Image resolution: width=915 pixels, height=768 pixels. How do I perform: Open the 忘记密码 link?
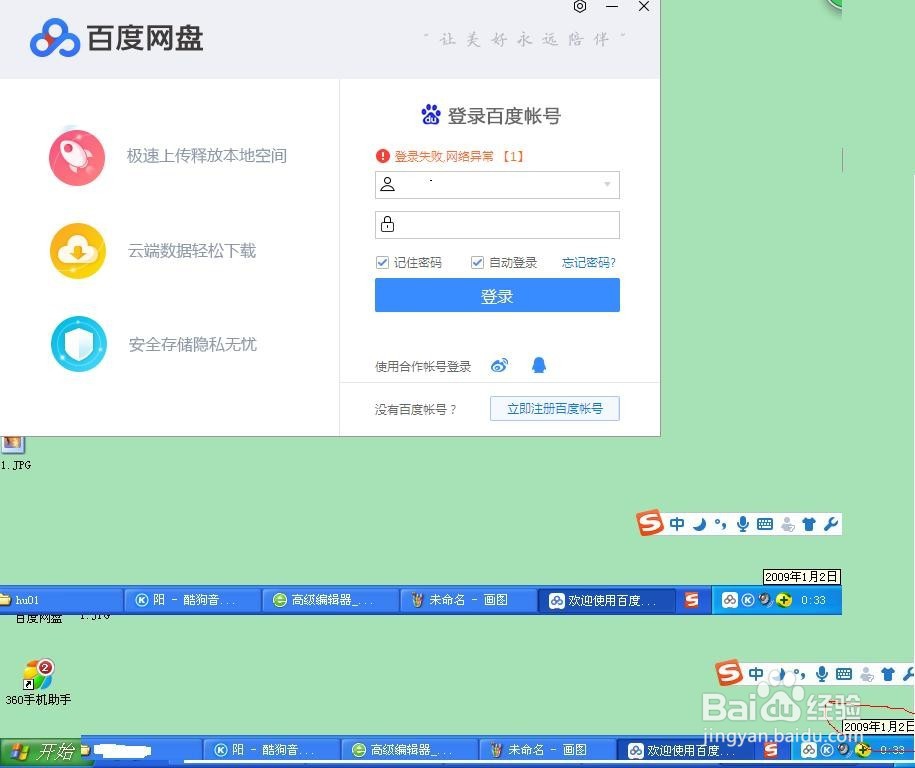tap(589, 262)
